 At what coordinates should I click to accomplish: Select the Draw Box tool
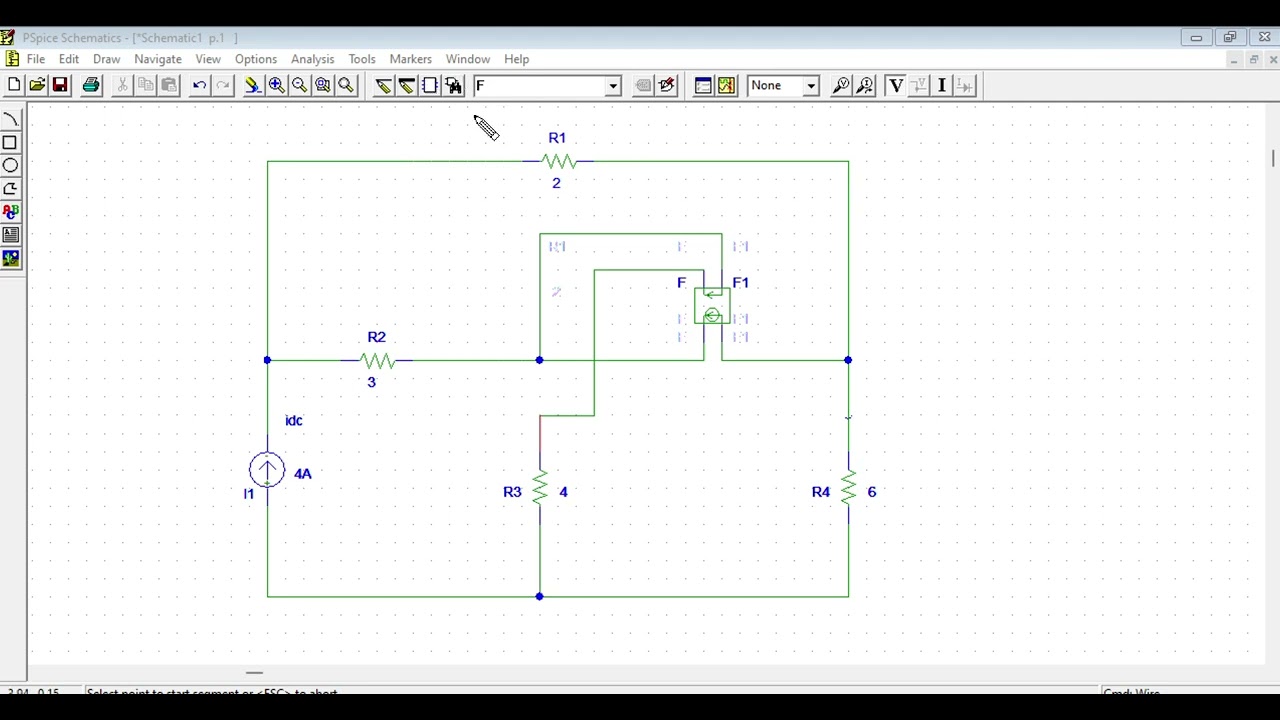[11, 143]
